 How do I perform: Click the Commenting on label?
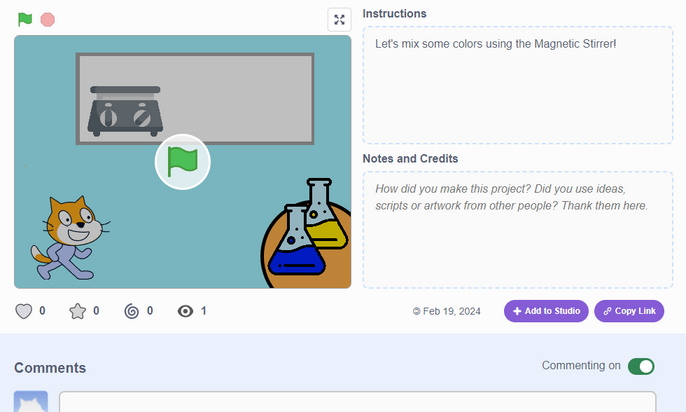(581, 366)
